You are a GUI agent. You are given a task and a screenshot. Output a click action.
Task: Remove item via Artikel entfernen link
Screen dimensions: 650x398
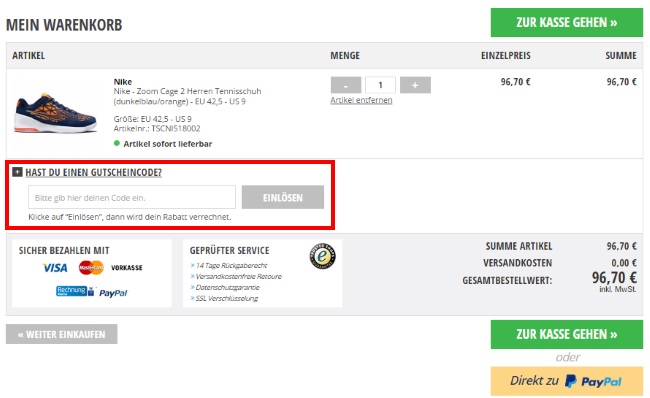click(361, 100)
